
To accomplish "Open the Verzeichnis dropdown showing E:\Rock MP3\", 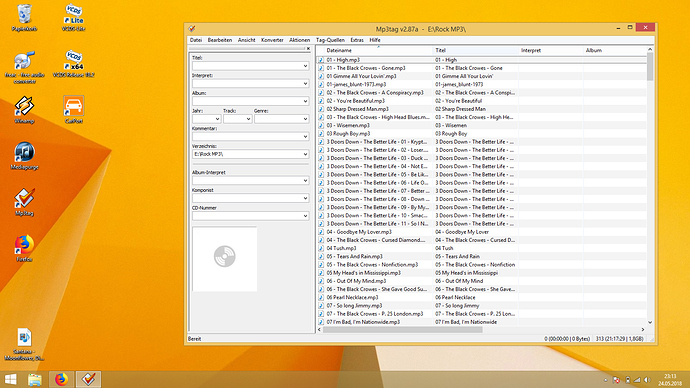I will click(x=305, y=154).
